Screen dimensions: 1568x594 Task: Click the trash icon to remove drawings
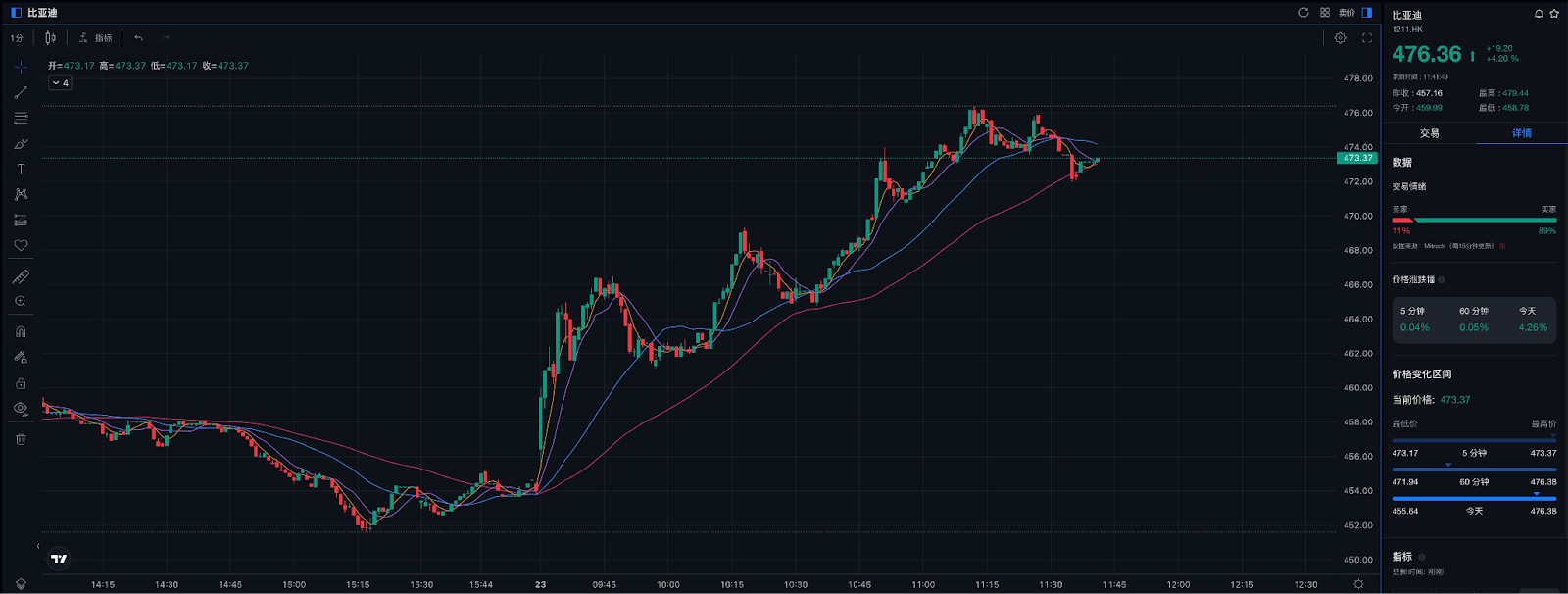coord(21,439)
